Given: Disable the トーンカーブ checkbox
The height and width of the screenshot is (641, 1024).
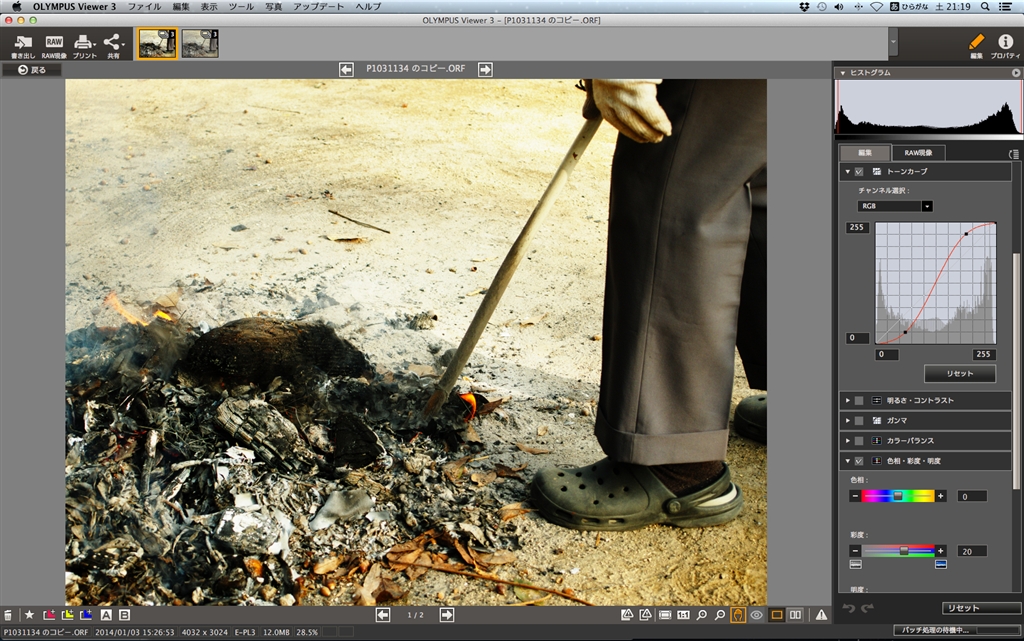Looking at the screenshot, I should (x=859, y=172).
